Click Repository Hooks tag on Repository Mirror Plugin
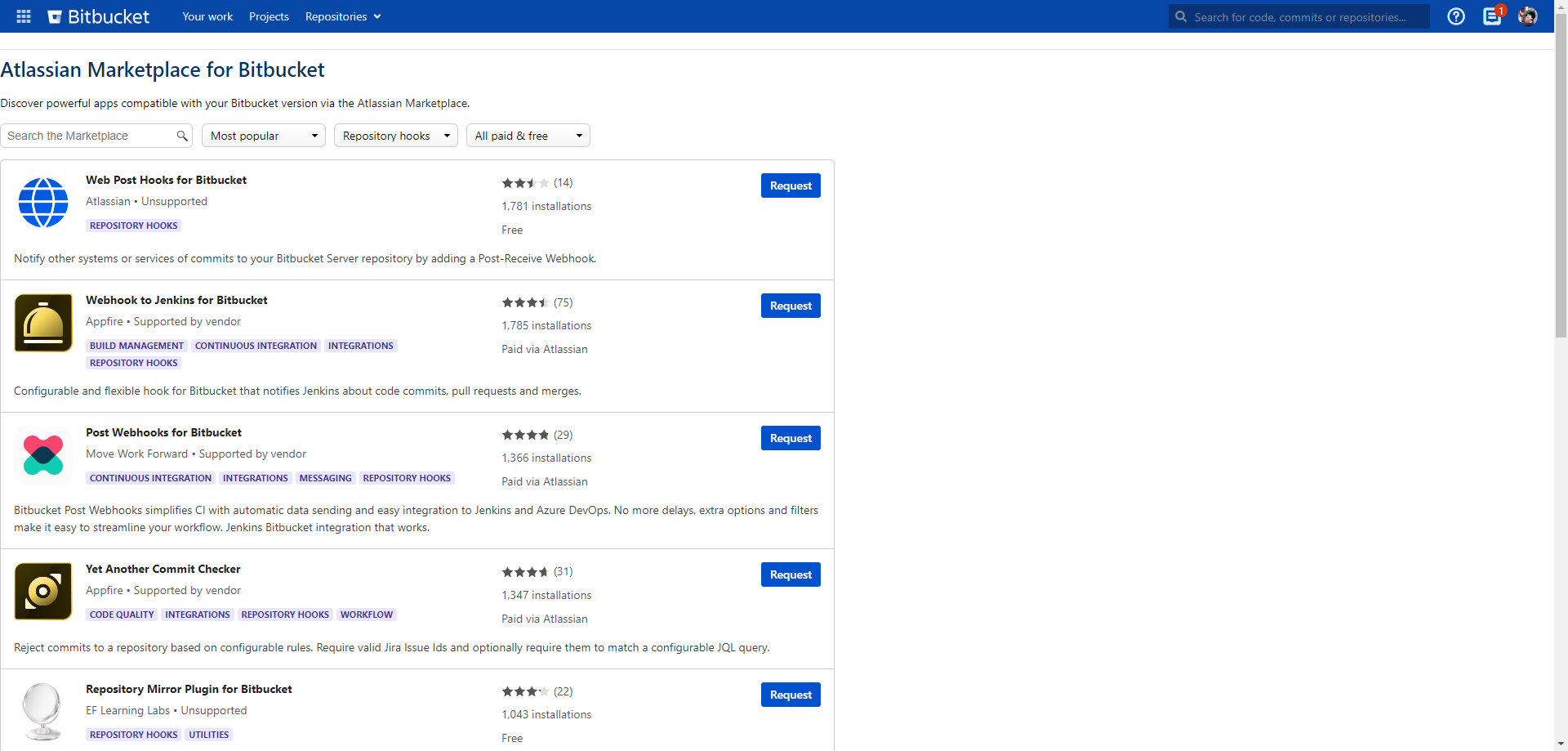The width and height of the screenshot is (1568, 751). click(134, 735)
